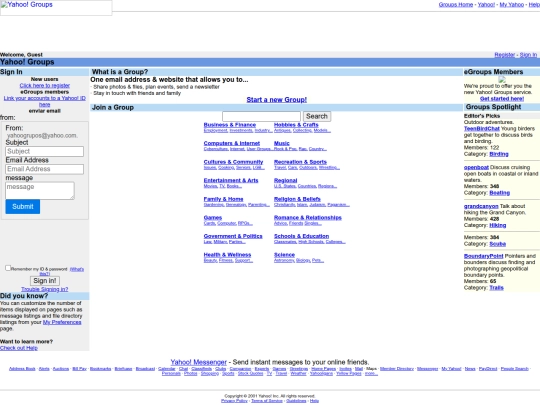Click Start a new Group! link
The height and width of the screenshot is (405, 540).
[x=277, y=100]
